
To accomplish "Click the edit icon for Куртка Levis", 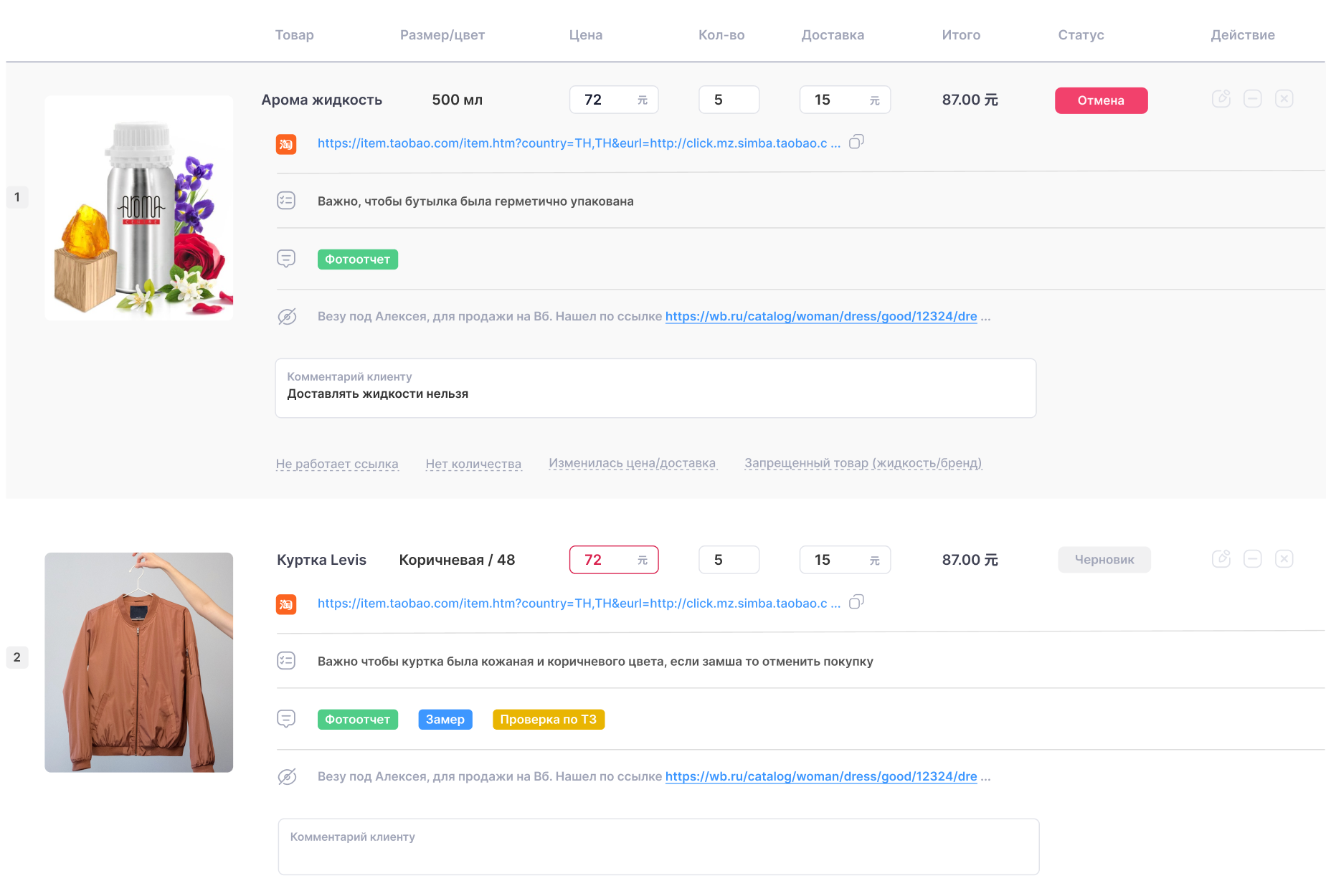I will tap(1221, 559).
